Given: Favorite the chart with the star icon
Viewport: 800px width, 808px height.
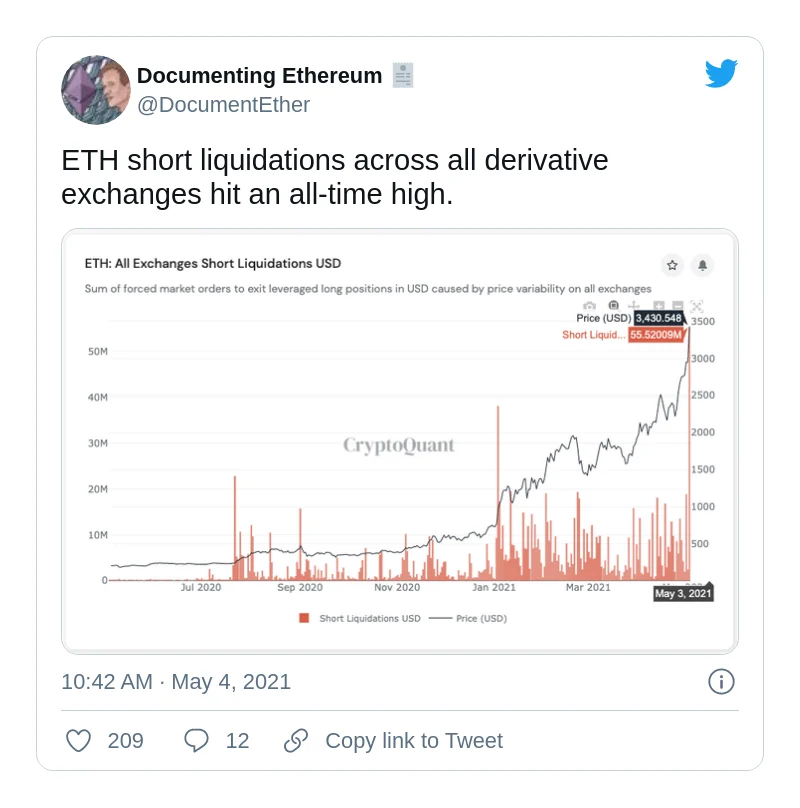Looking at the screenshot, I should point(672,265).
